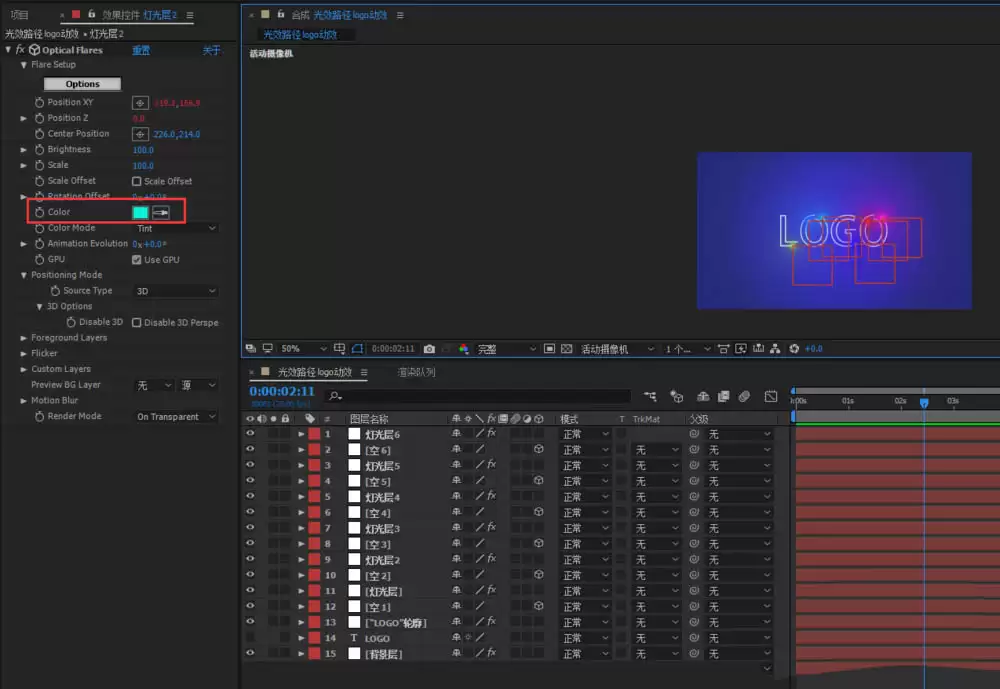Click the 重置 reset link

[141, 50]
